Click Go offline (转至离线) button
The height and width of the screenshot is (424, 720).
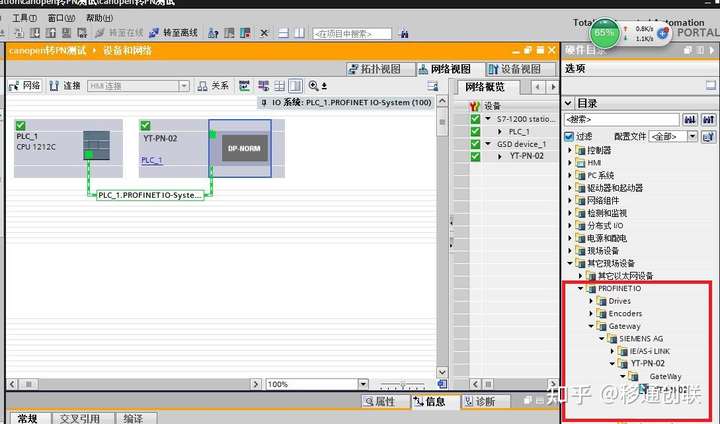pos(174,33)
